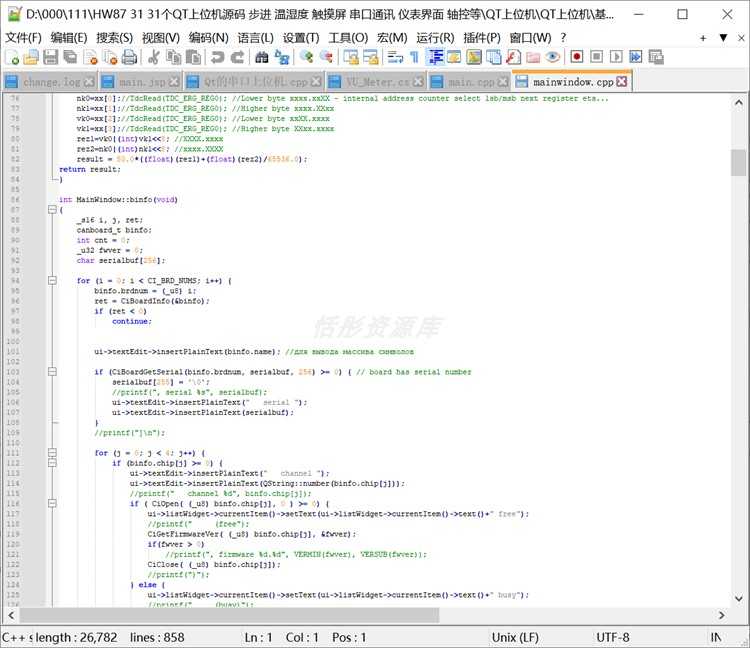The height and width of the screenshot is (648, 750).
Task: Undo the last edit with the toolbar arrow
Action: click(x=218, y=57)
